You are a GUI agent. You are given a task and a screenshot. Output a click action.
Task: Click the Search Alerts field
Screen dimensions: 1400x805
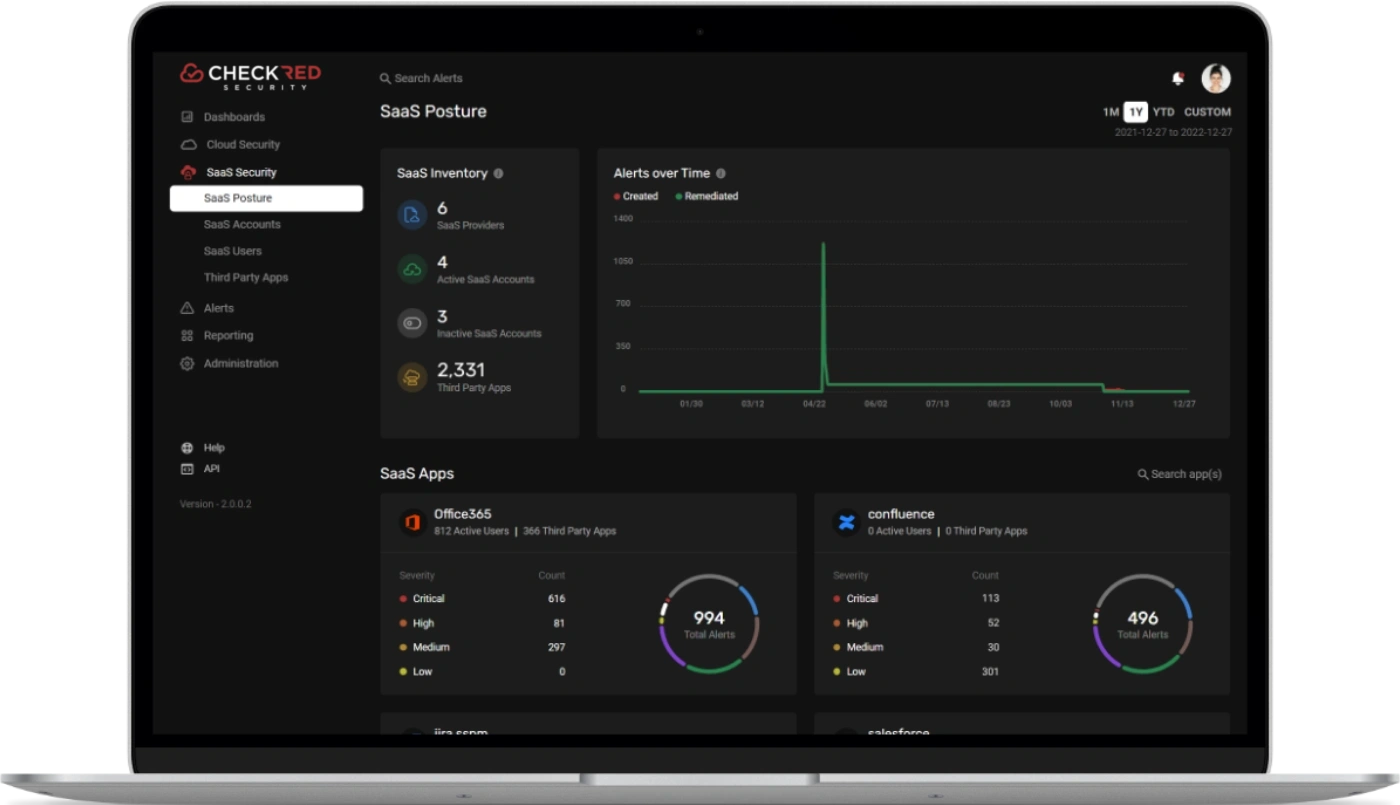point(421,79)
